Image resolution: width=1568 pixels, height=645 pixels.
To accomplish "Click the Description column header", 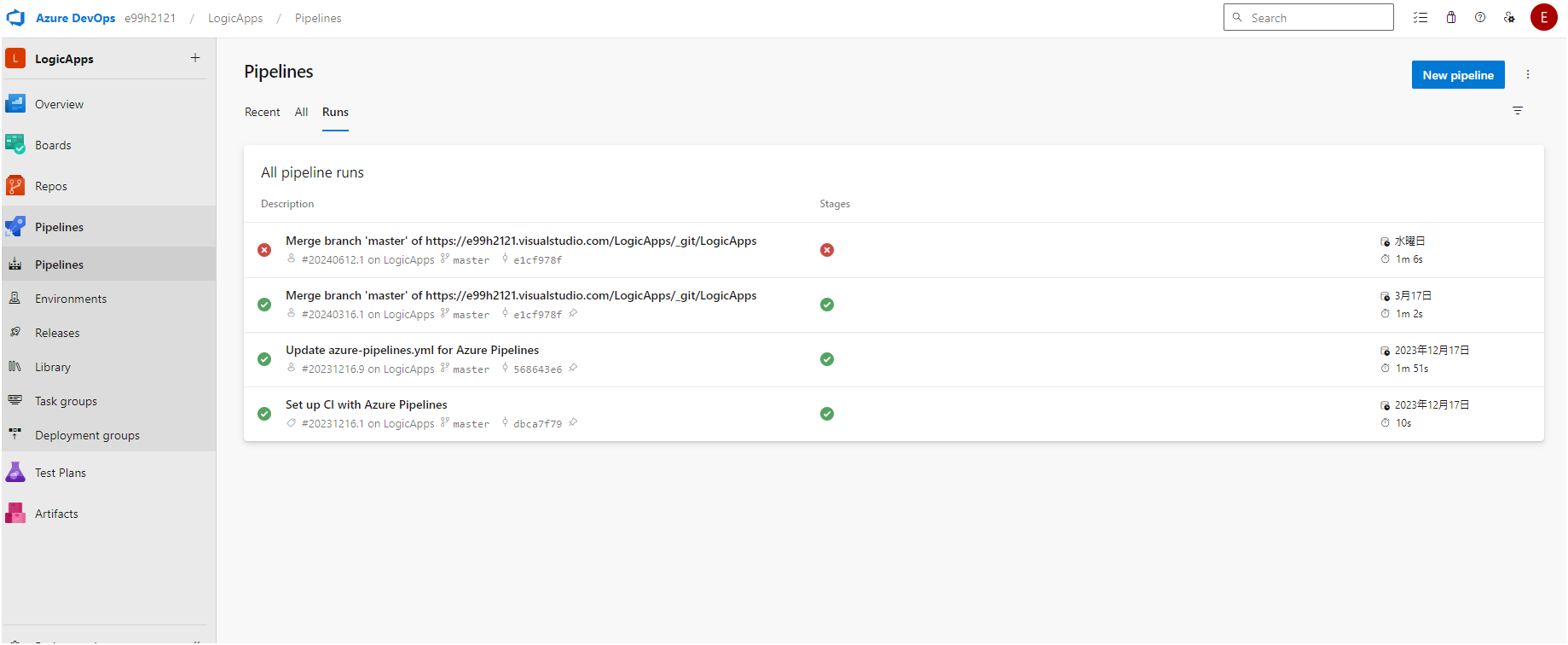I will click(x=287, y=204).
